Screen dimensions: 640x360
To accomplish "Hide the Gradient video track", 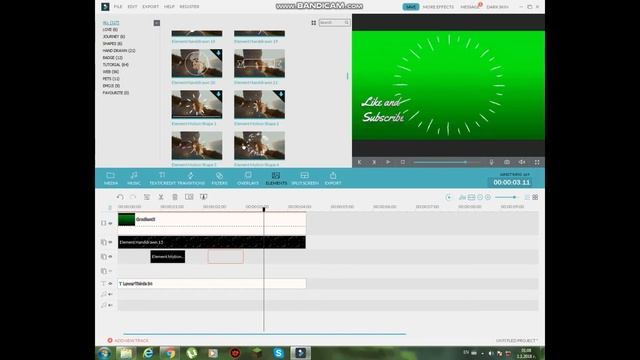I will (x=110, y=223).
